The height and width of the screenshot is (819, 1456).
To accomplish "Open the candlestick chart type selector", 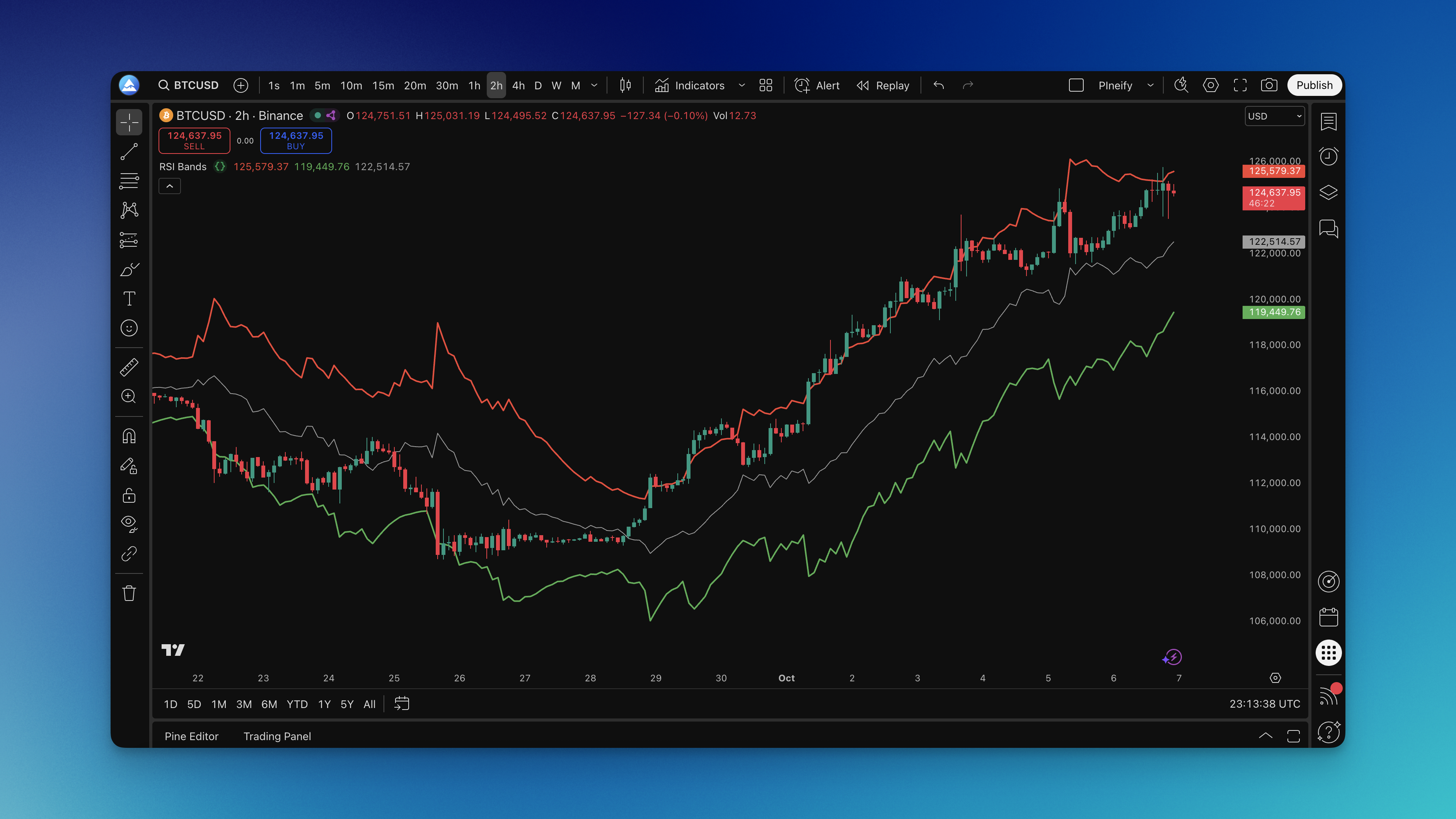I will point(625,85).
